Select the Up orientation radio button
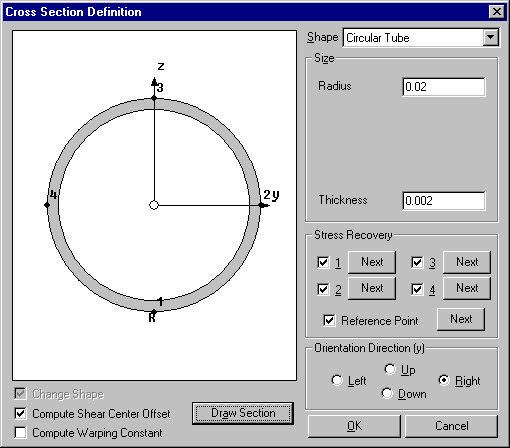This screenshot has width=510, height=448. pos(390,369)
